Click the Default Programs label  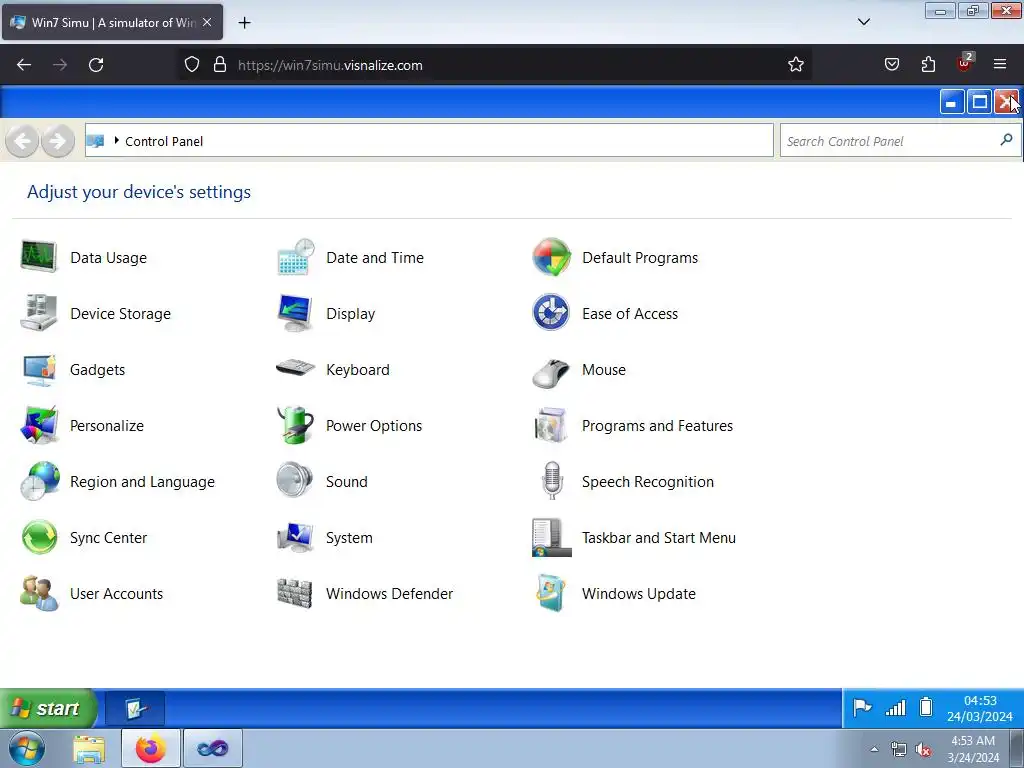click(640, 258)
